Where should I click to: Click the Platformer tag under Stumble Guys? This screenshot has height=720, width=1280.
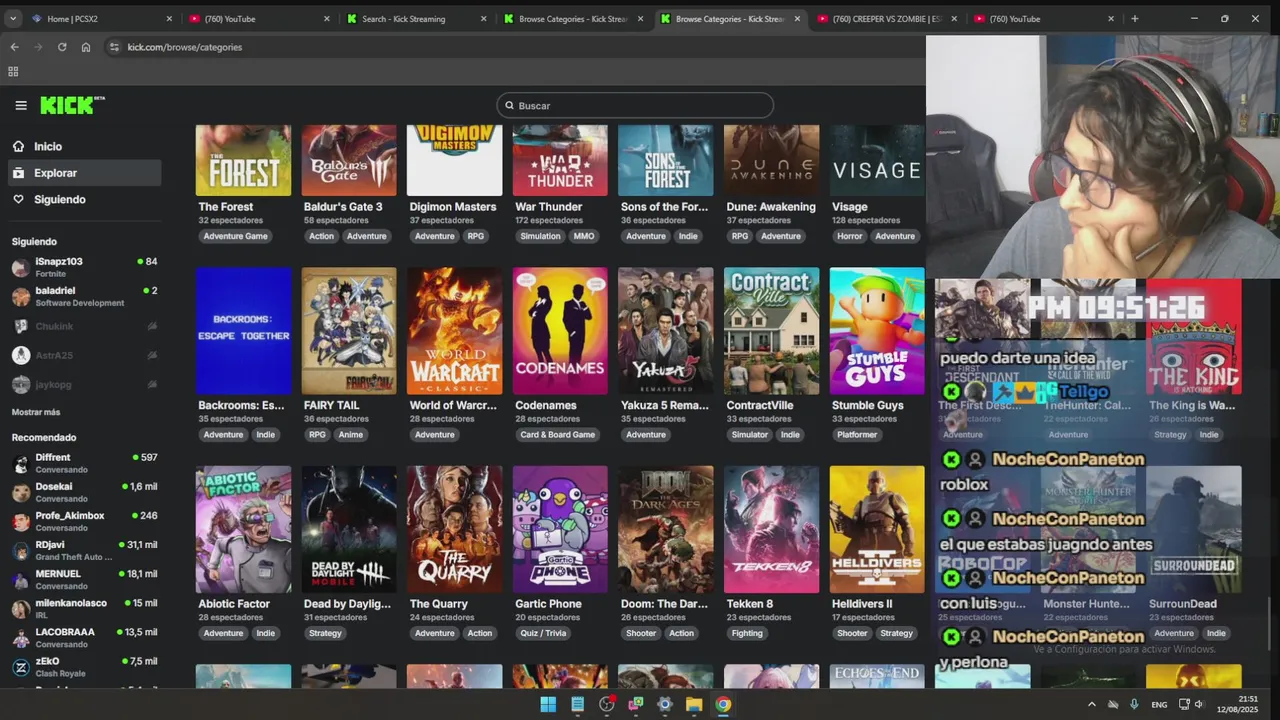(857, 435)
